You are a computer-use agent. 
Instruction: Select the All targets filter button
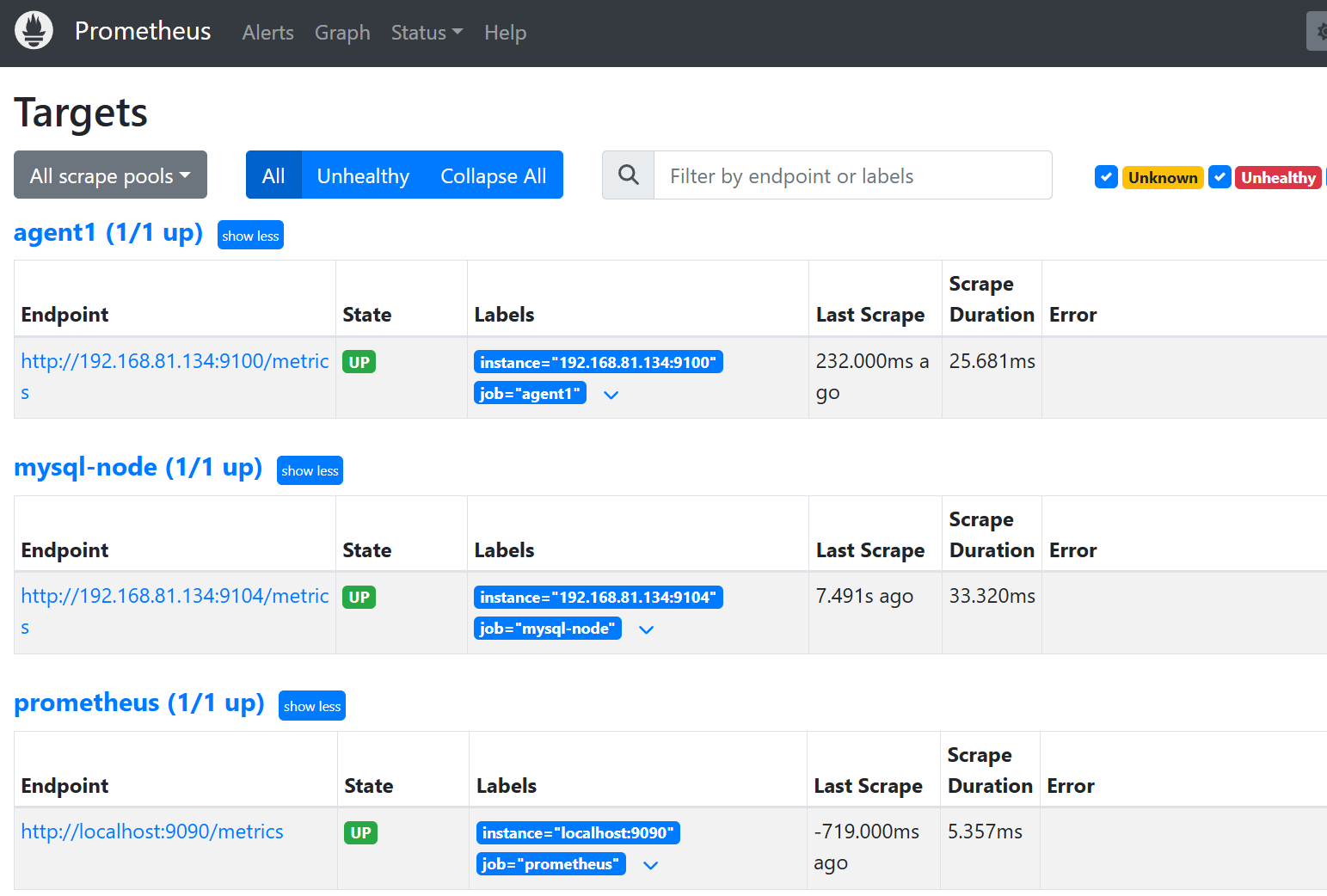point(273,175)
